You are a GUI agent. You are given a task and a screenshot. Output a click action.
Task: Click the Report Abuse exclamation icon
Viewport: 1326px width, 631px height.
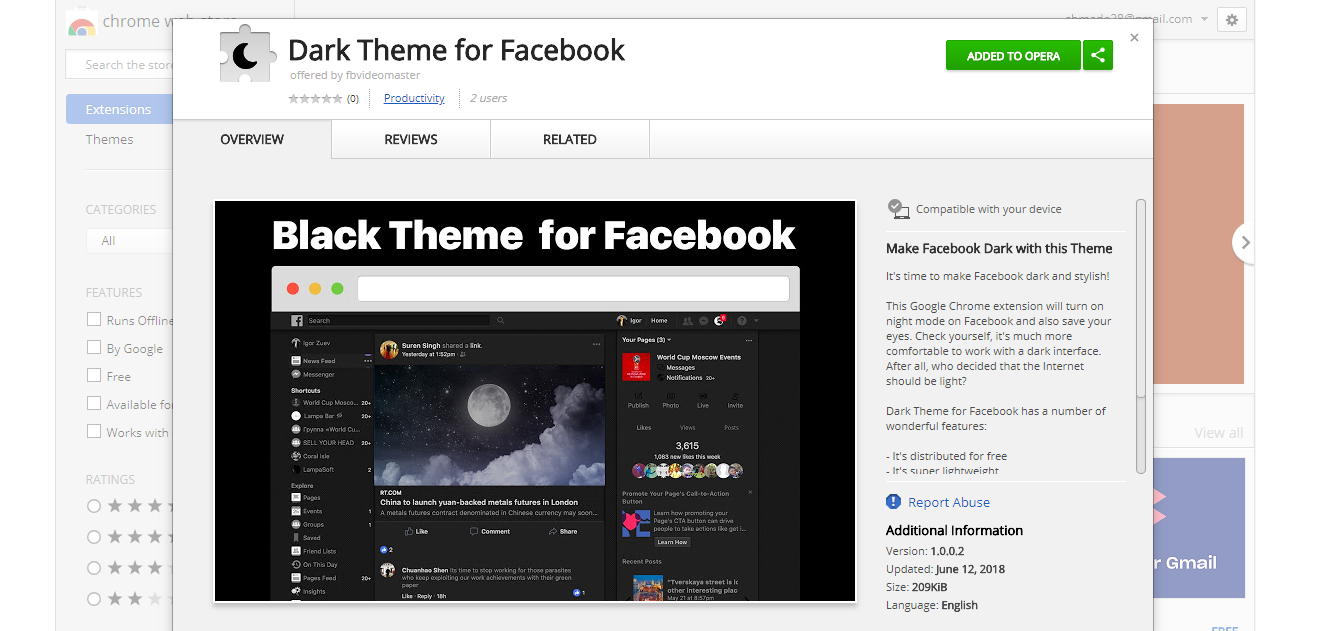(893, 502)
